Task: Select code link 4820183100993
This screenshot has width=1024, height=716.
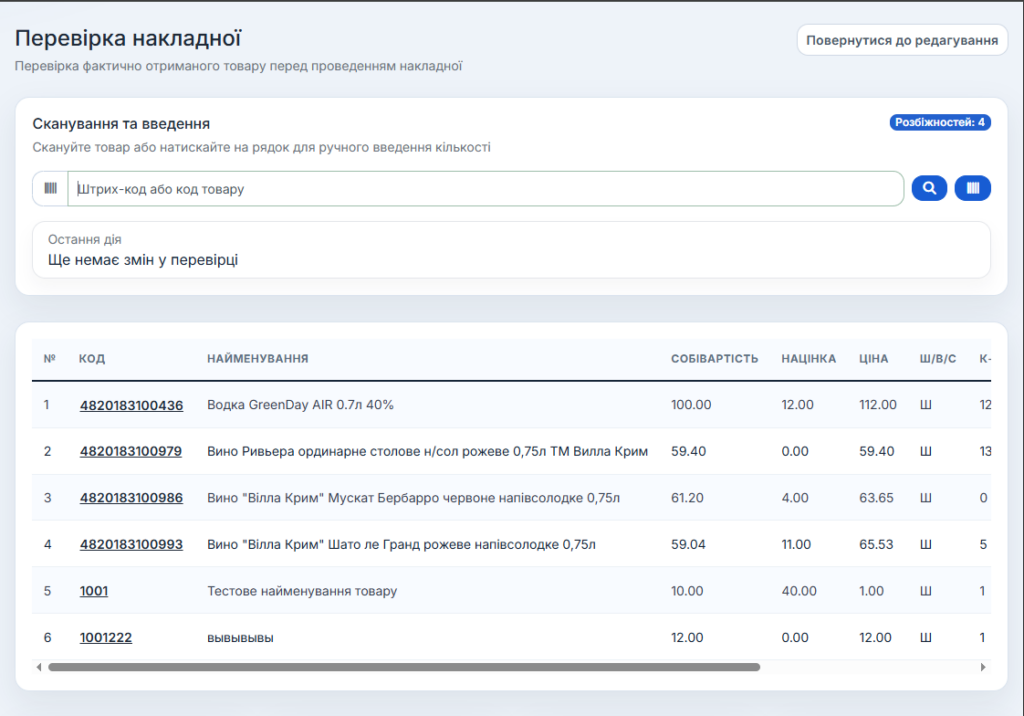Action: (x=131, y=544)
